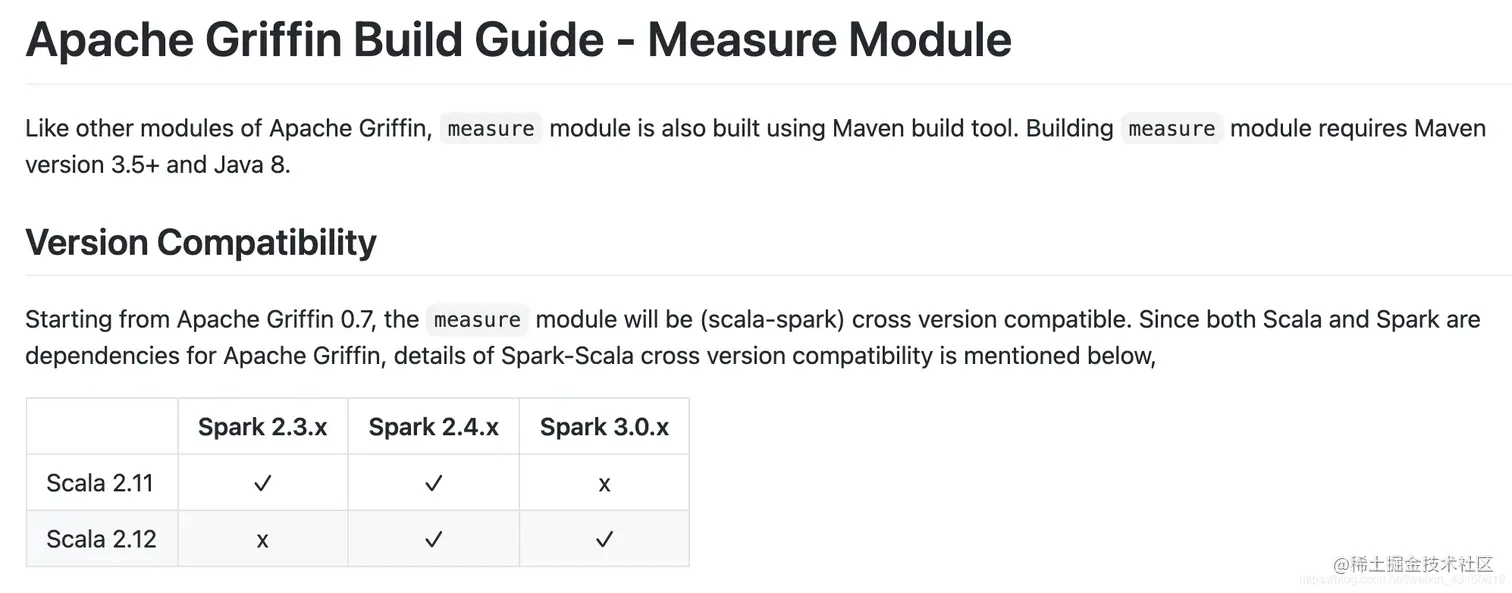Click the Version Compatibility heading
Viewport: 1512px width, 593px height.
coord(201,242)
